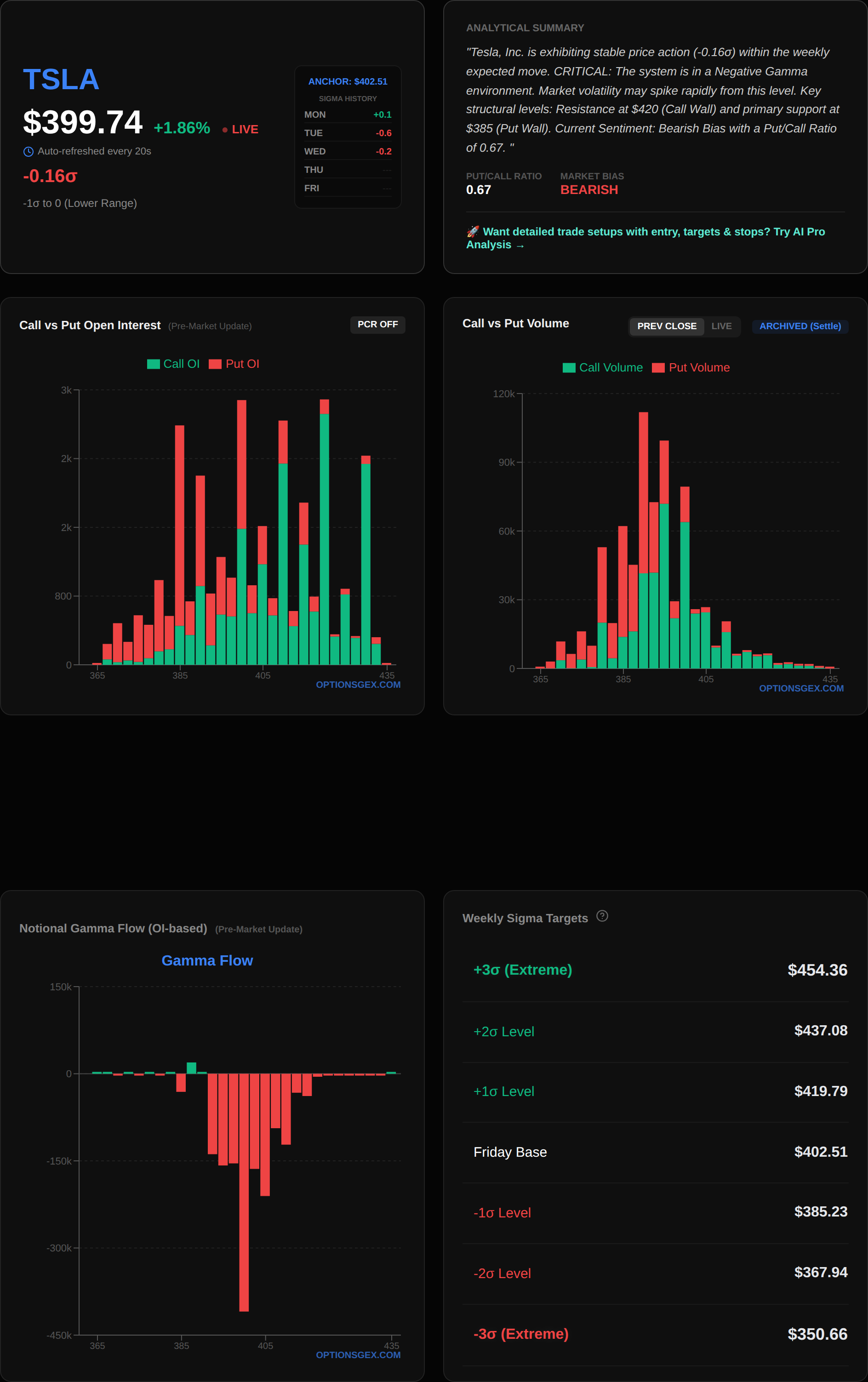Hide Put Volume series via legend
The height and width of the screenshot is (1382, 868).
658,368
